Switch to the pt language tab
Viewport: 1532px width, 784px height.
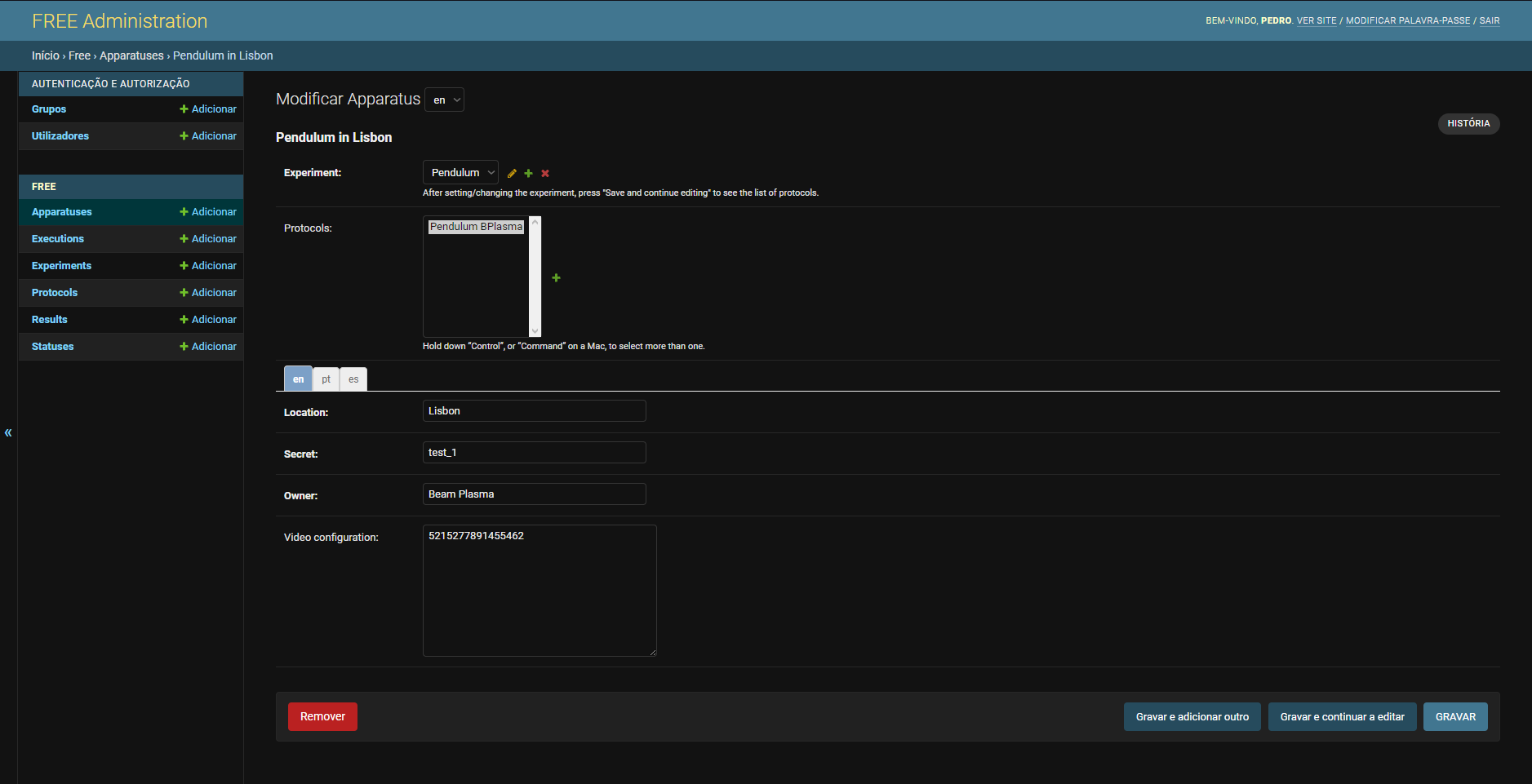pyautogui.click(x=326, y=379)
